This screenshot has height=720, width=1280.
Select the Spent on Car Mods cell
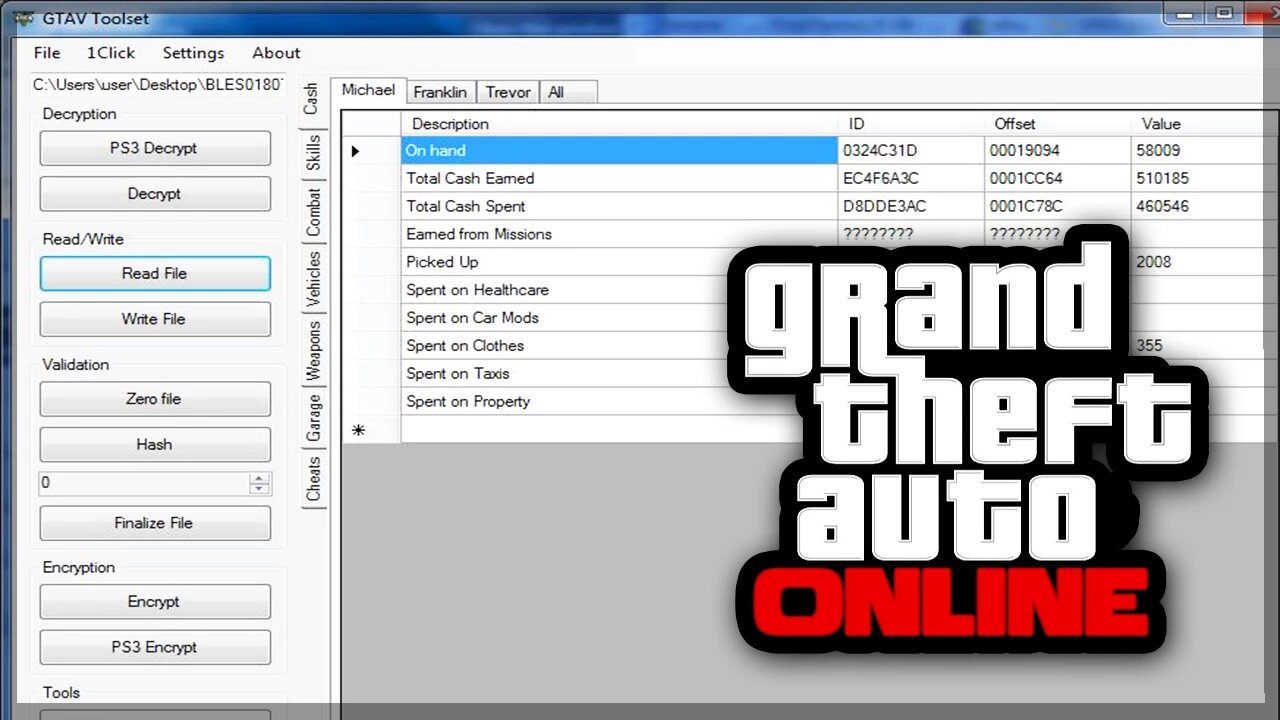click(565, 319)
